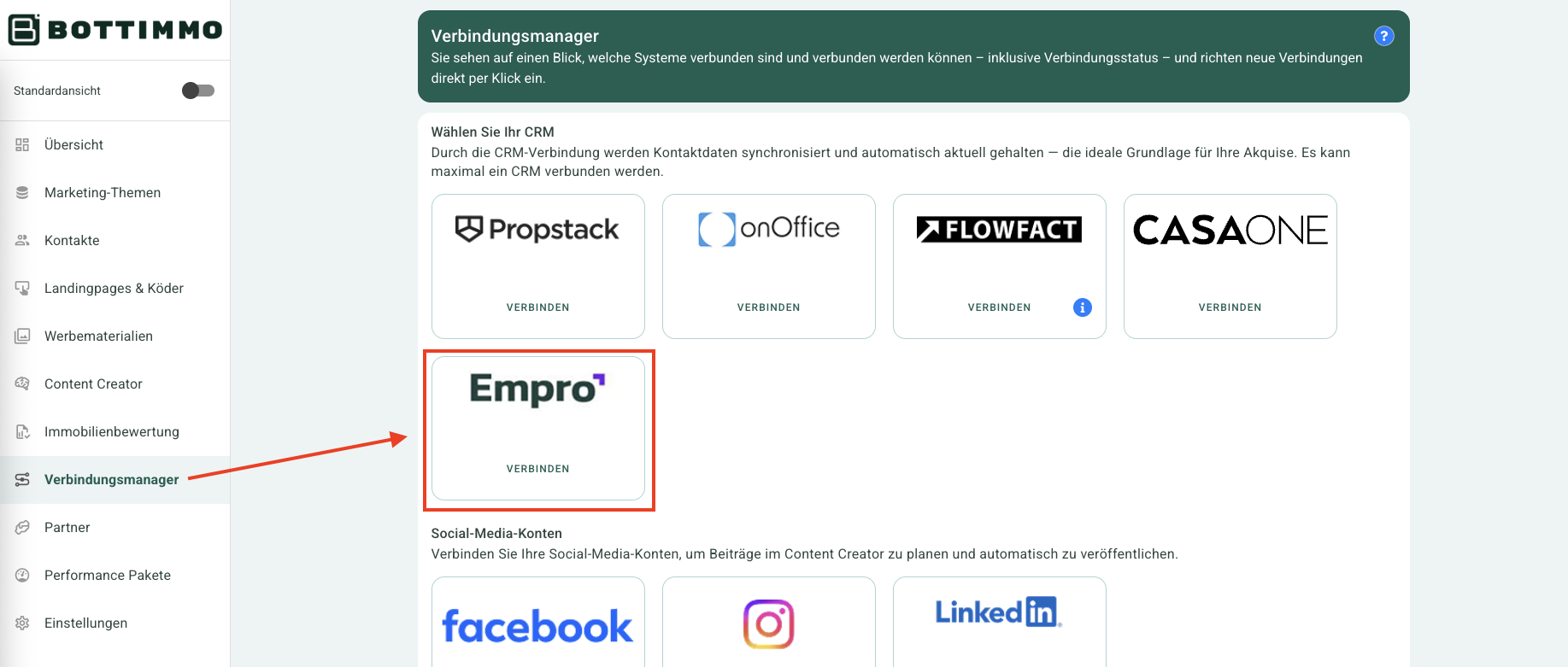Select the Instagram logo card

click(x=768, y=622)
